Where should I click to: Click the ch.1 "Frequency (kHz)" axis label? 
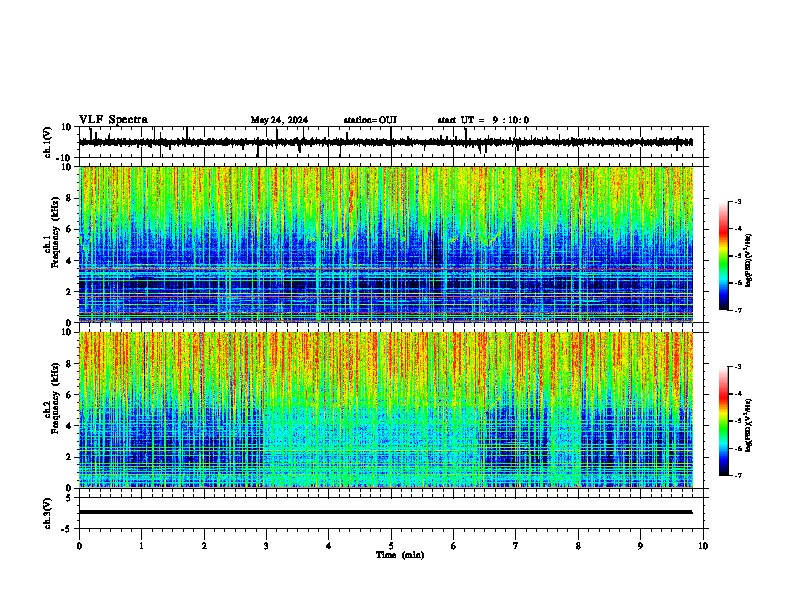click(55, 233)
